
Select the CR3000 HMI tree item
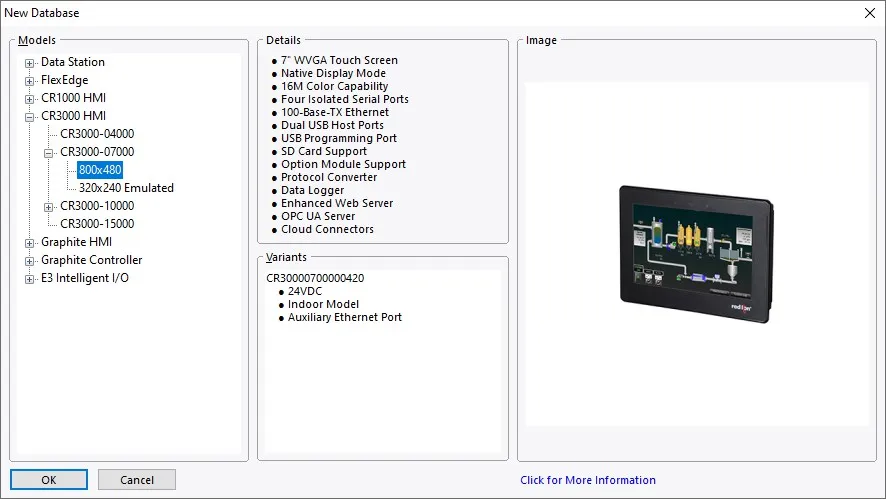pyautogui.click(x=73, y=116)
